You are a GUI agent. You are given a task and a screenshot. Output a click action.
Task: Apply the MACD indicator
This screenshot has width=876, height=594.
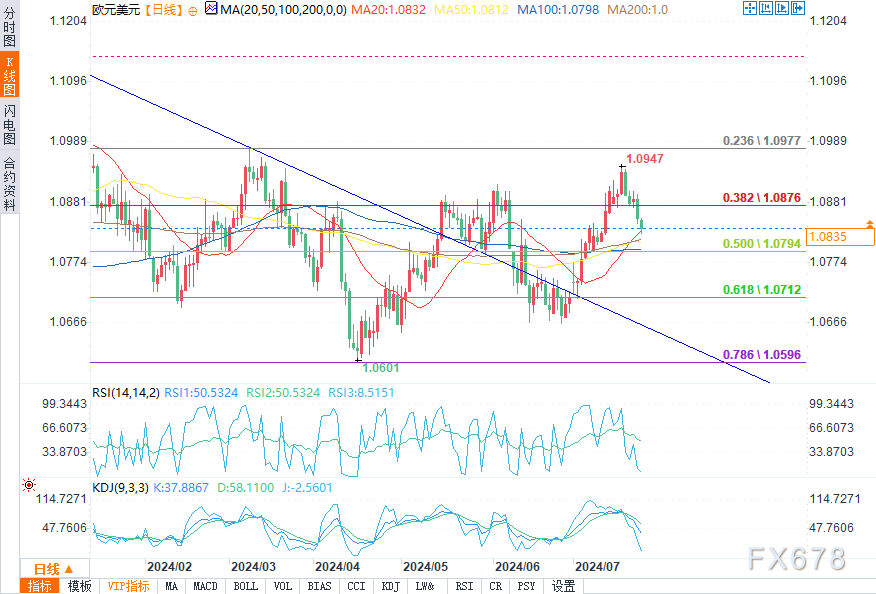click(205, 586)
